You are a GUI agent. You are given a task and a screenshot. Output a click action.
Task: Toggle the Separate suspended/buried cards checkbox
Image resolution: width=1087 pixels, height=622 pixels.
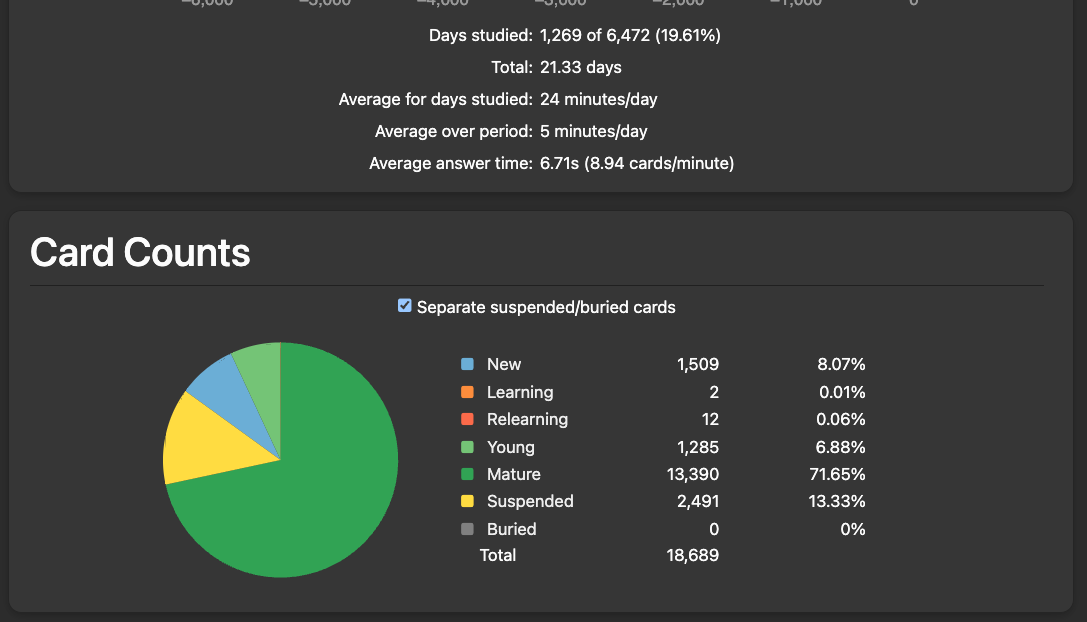[405, 306]
